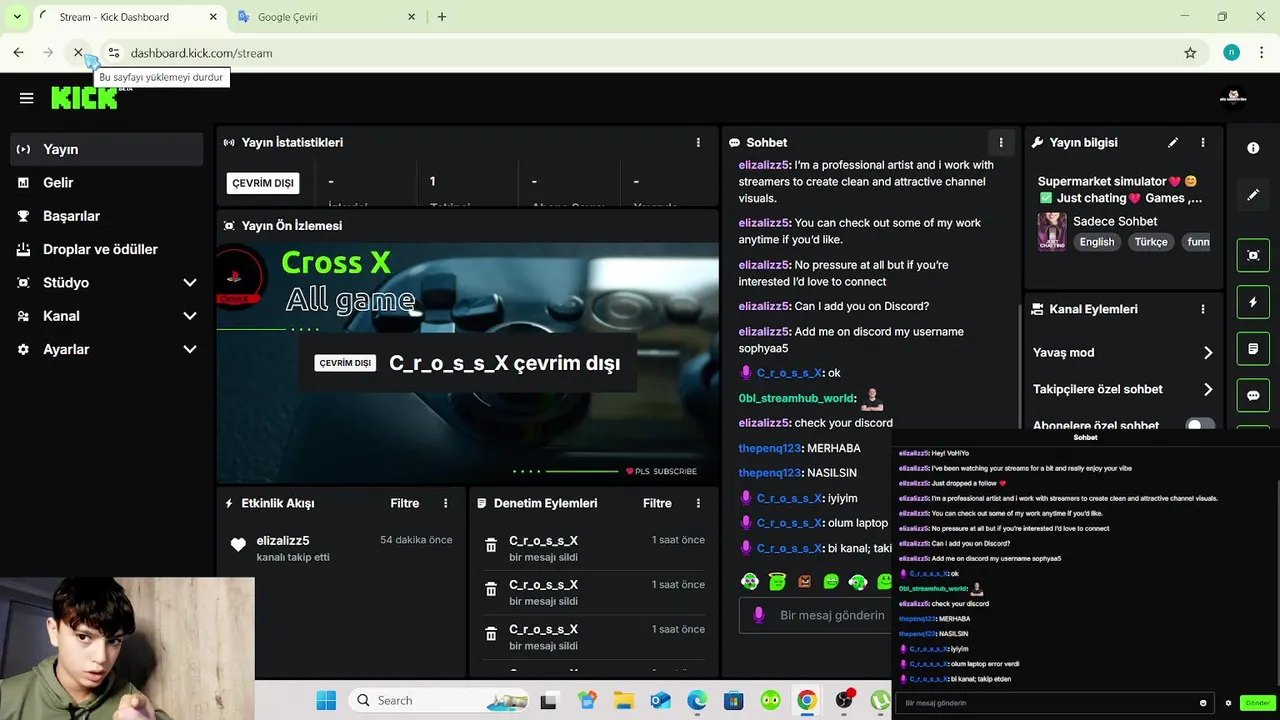Open the Filtre option in Denetim Eylemleri
This screenshot has height=720, width=1280.
point(657,503)
